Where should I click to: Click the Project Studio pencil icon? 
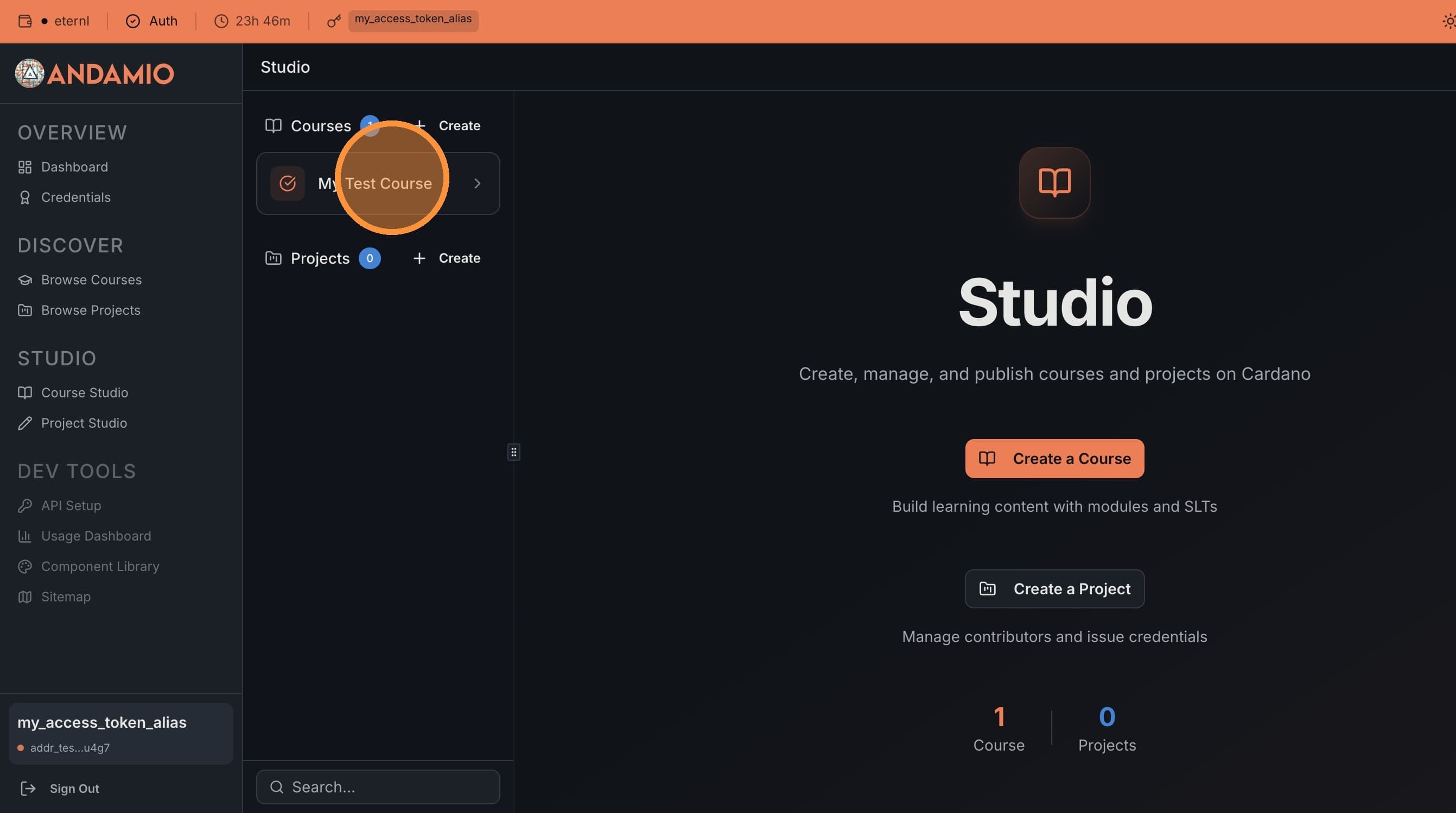pyautogui.click(x=26, y=423)
